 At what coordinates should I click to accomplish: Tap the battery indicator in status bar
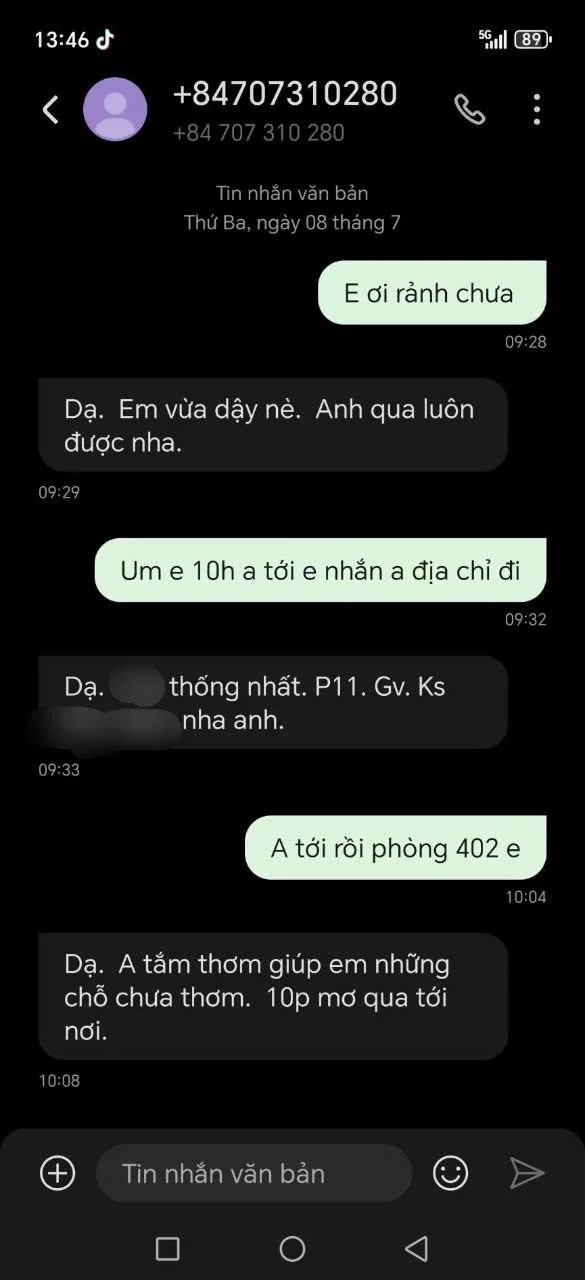click(531, 40)
